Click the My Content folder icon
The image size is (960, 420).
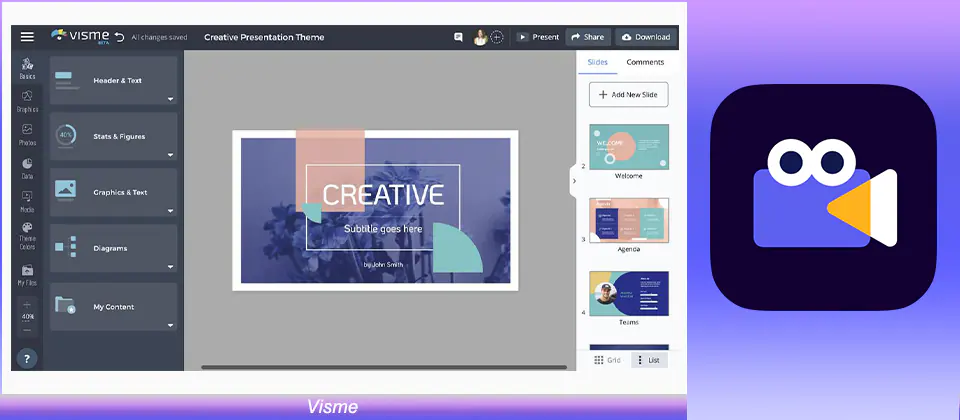64,305
